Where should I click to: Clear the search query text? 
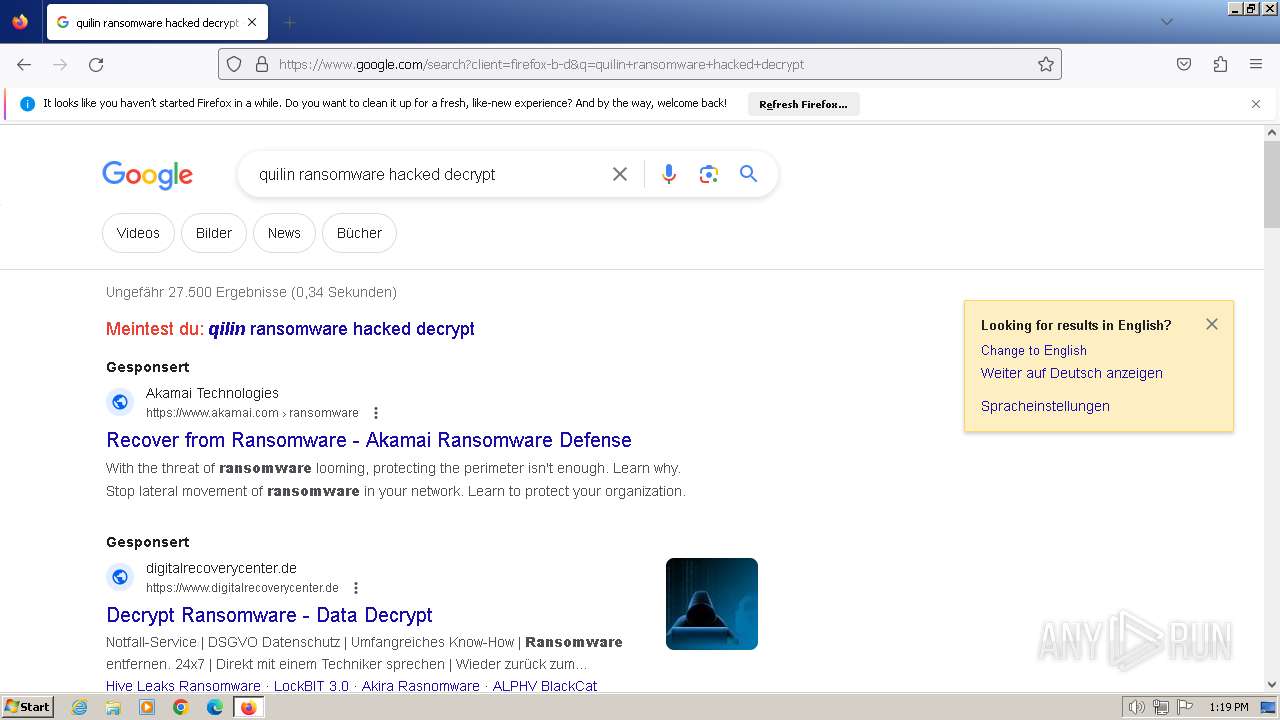pos(620,174)
